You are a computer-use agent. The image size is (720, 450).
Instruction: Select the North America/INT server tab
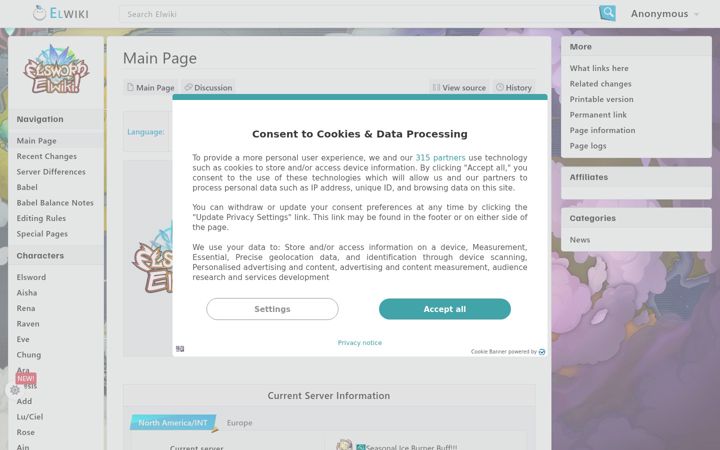(x=172, y=422)
